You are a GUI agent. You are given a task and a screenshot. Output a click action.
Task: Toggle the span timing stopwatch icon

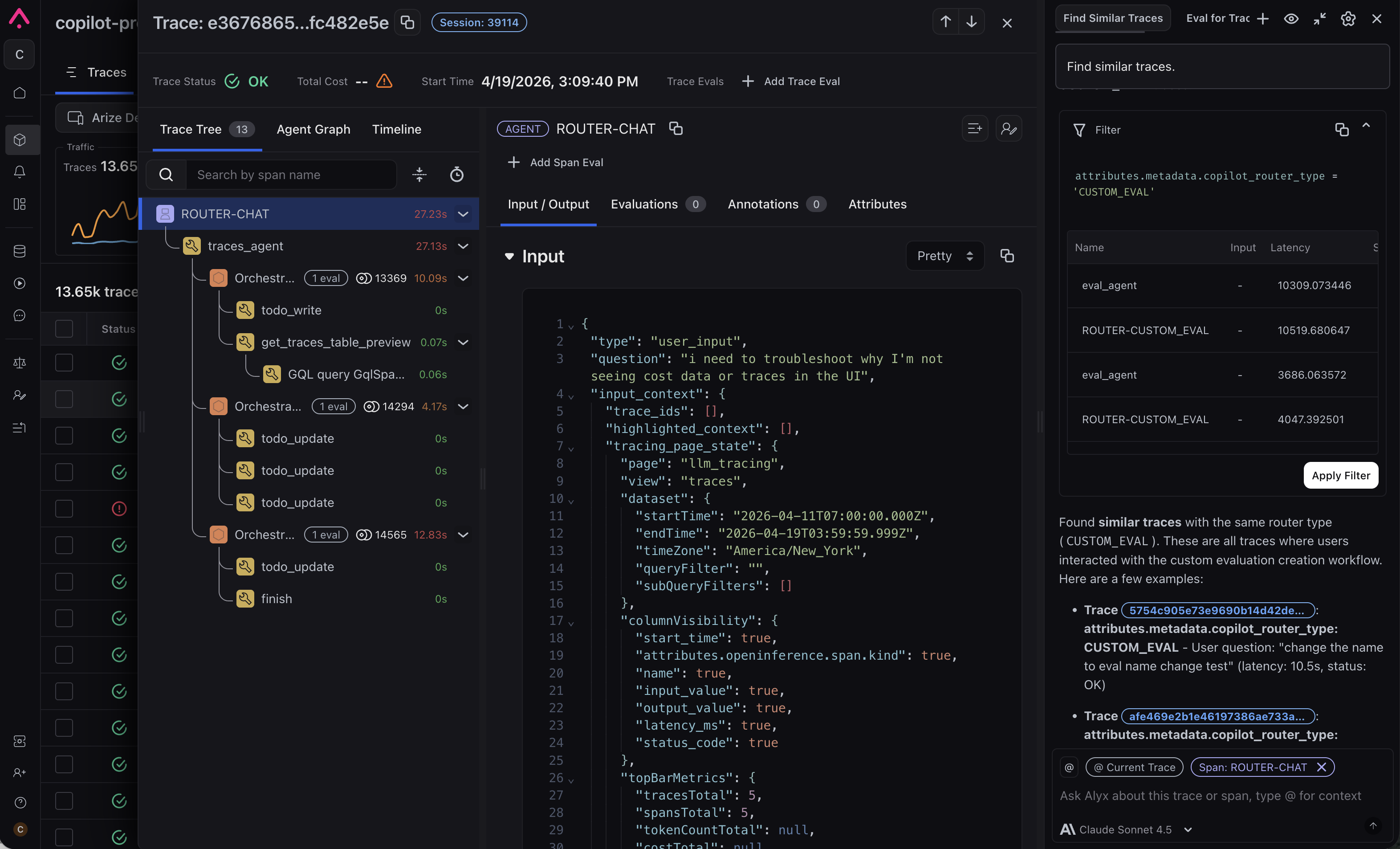click(x=457, y=175)
